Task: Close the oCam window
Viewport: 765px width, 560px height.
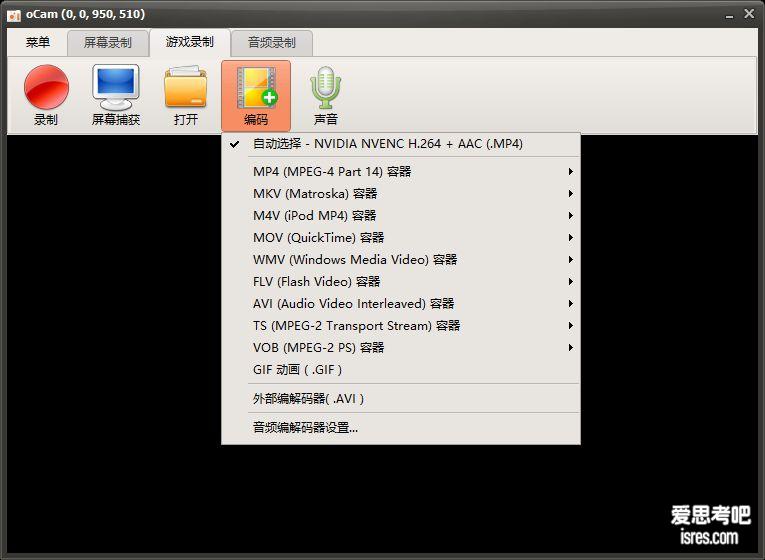Action: [749, 14]
